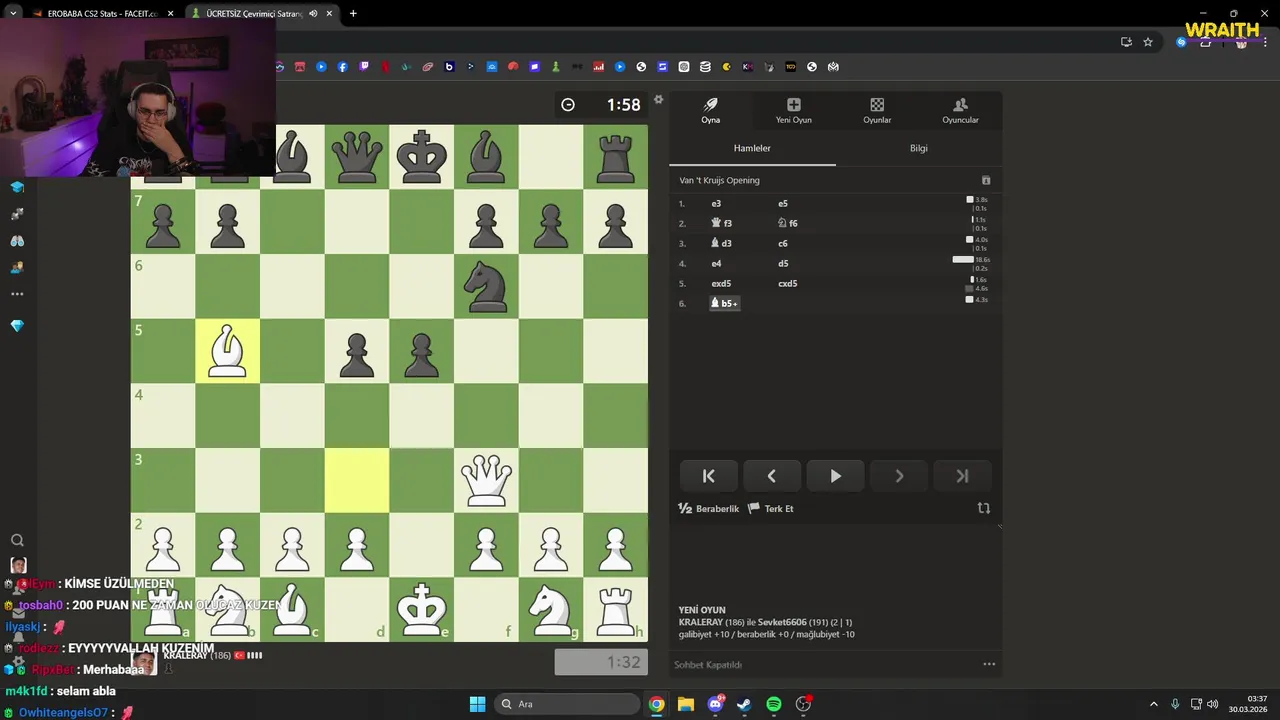Click the black king on e8

tap(421, 157)
